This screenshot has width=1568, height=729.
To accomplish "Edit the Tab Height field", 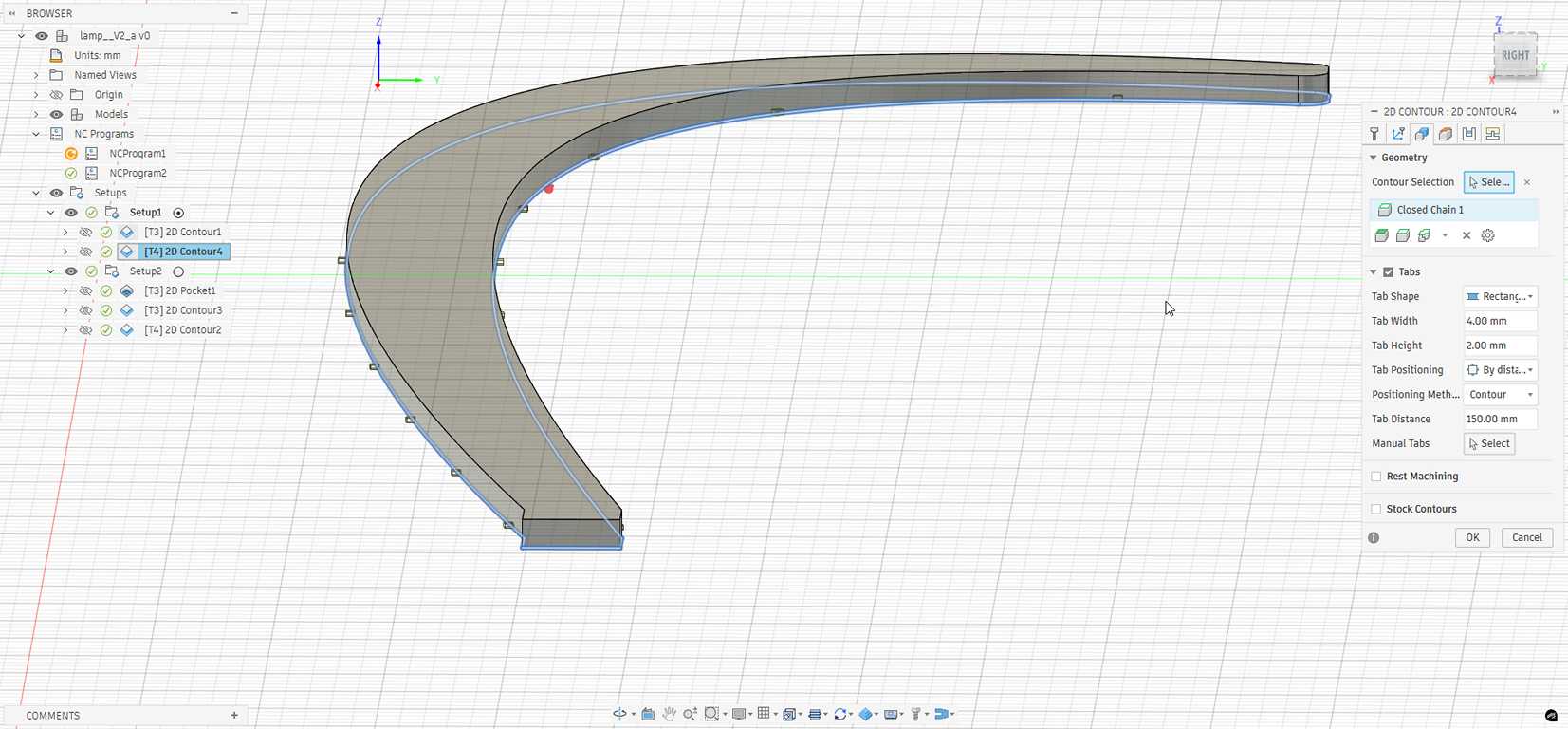I will pyautogui.click(x=1500, y=346).
